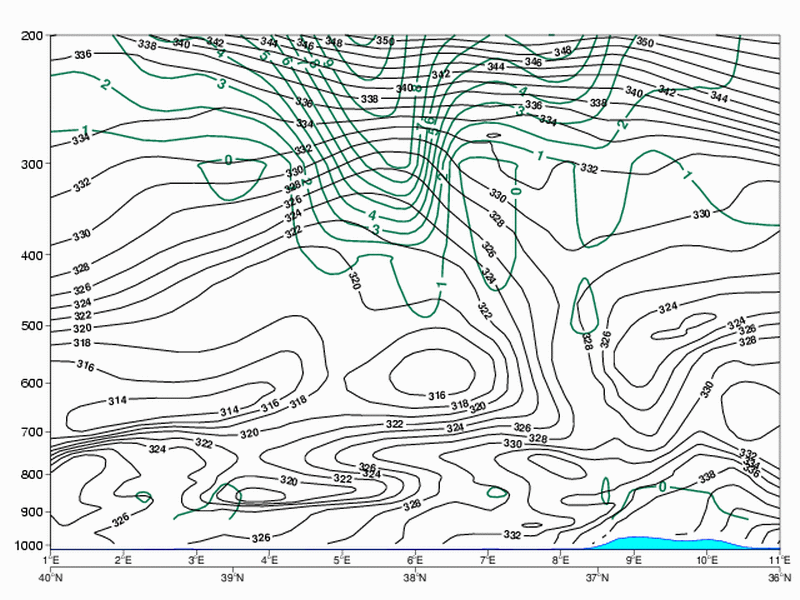Click the 36°N latitude label
Screen dimensions: 800x600
pos(779,578)
